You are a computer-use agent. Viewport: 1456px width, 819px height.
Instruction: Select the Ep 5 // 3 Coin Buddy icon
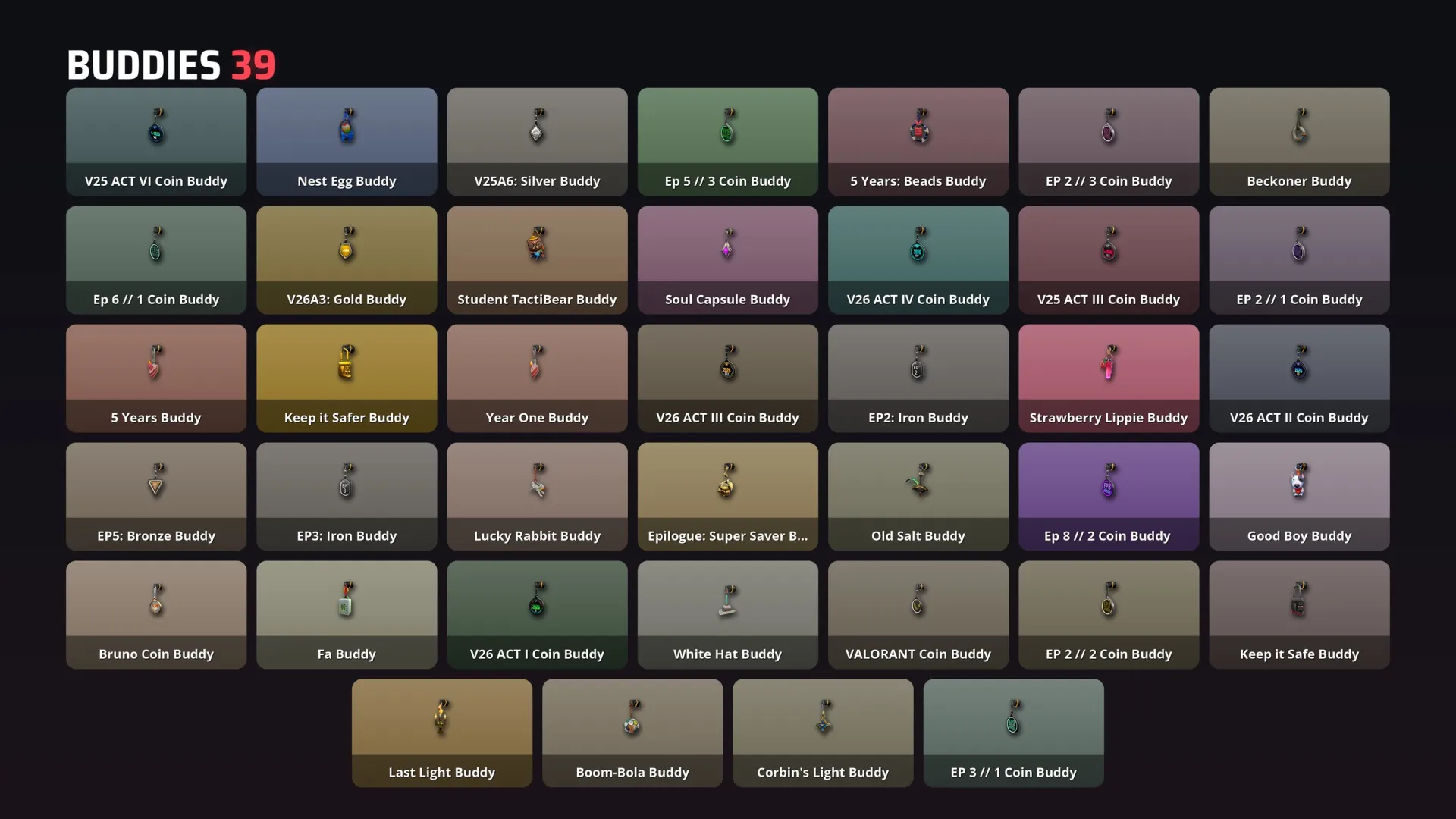coord(727,126)
